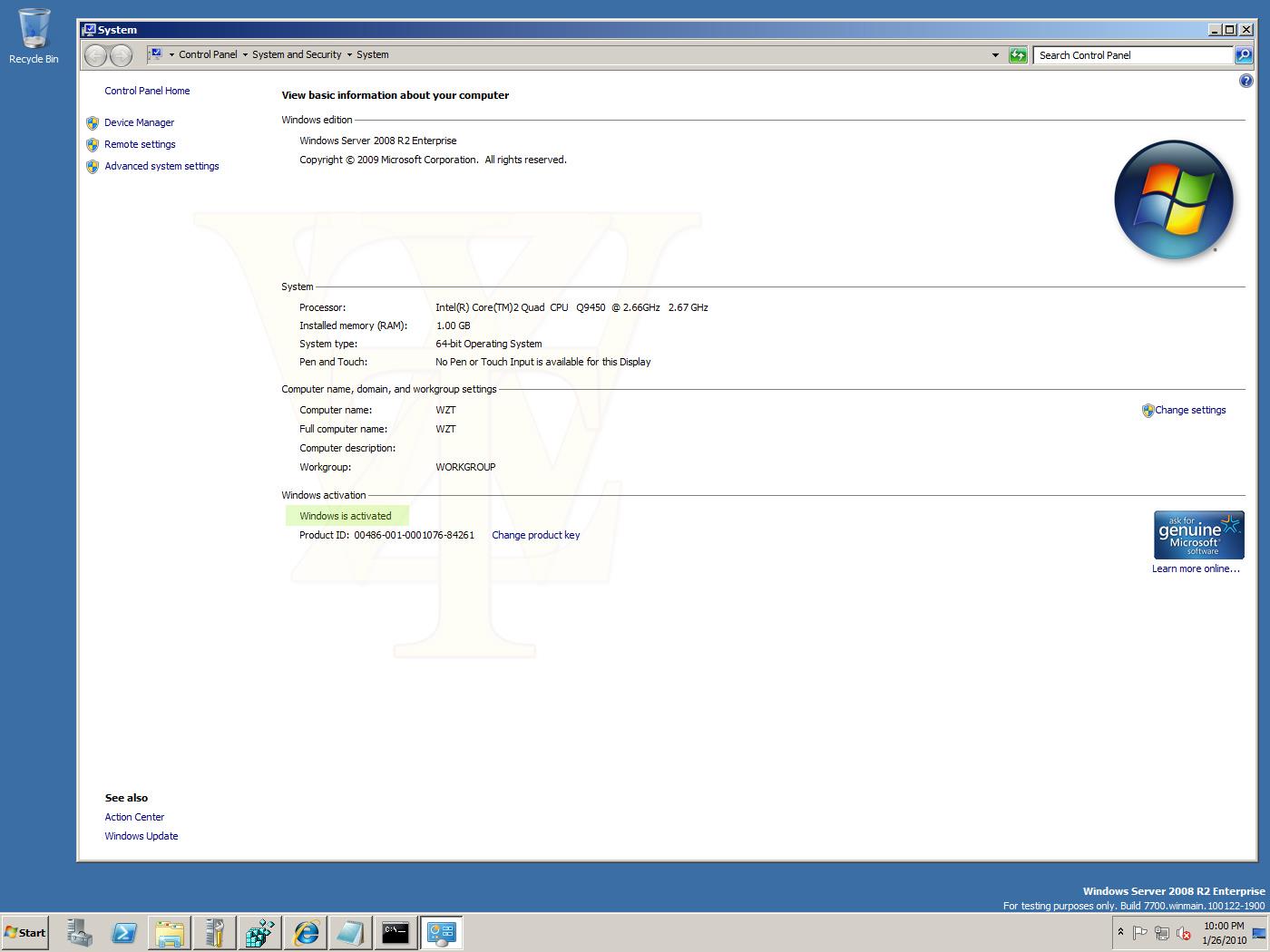Image resolution: width=1270 pixels, height=952 pixels.
Task: Click the Start button
Action: pos(24,932)
